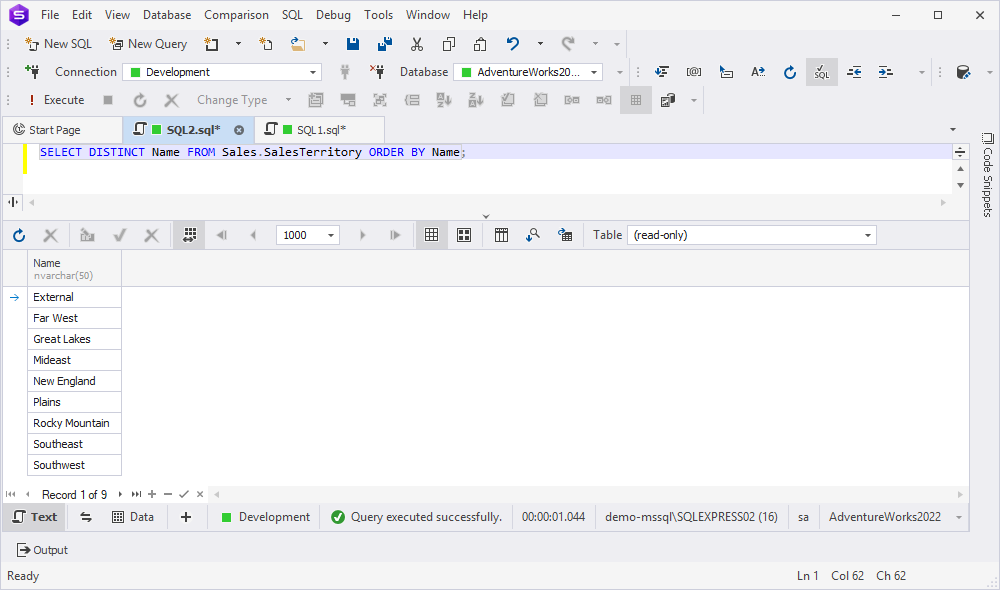Open the Change Type dropdown arrow
The width and height of the screenshot is (1000, 590).
tap(288, 100)
